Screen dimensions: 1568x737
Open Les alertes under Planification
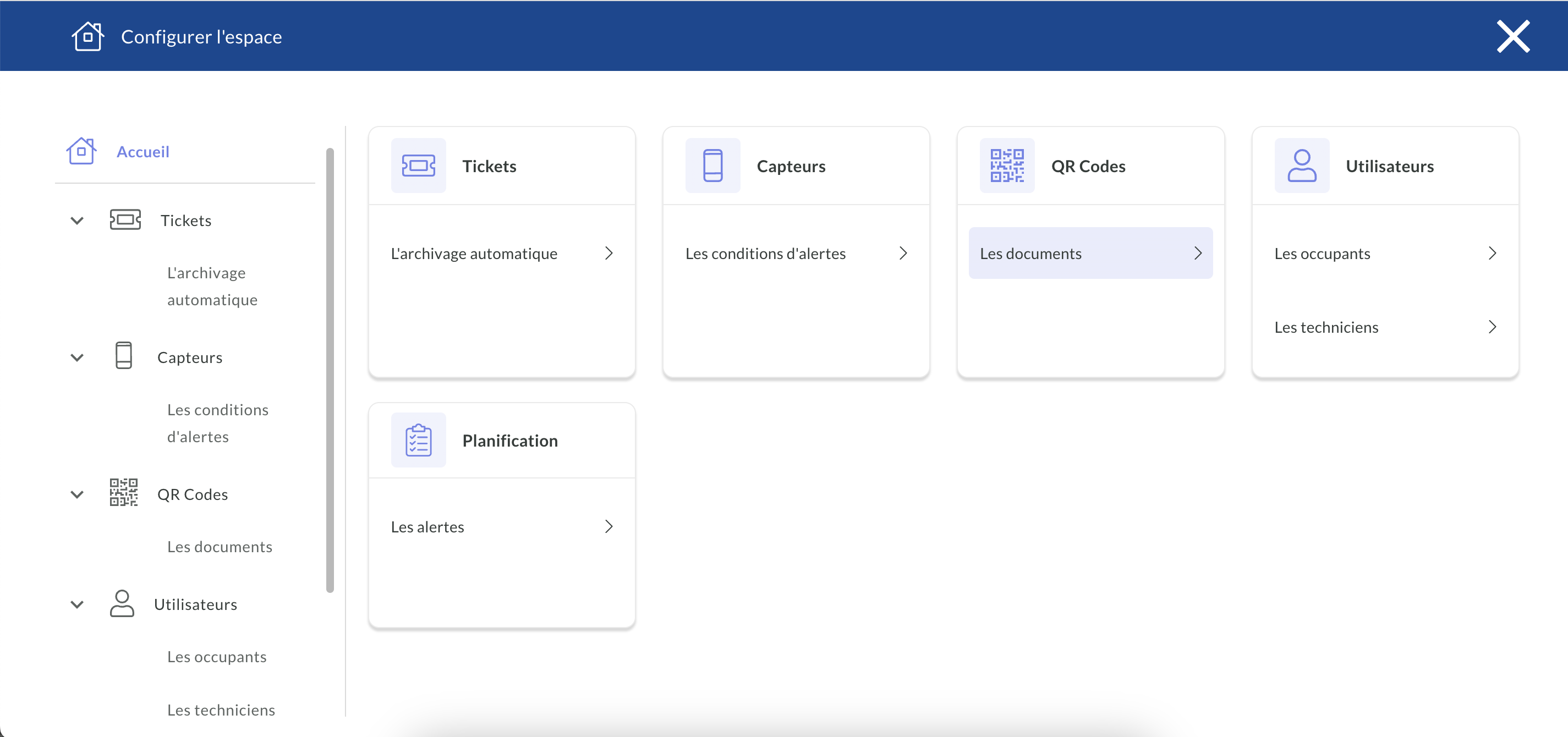pyautogui.click(x=502, y=526)
